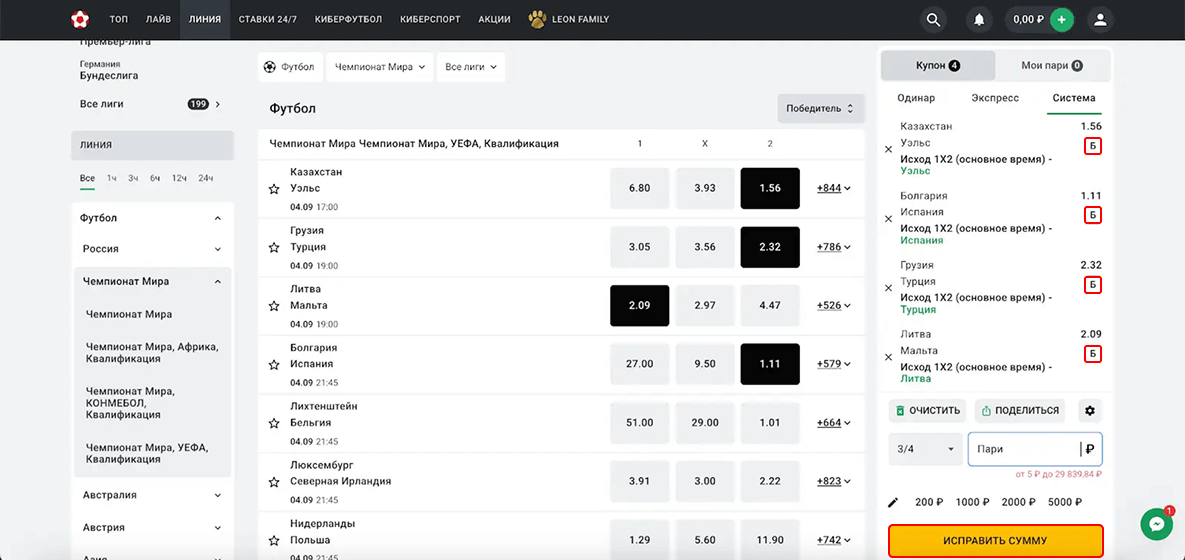This screenshot has width=1185, height=560.
Task: Switch to the Мои пари tab
Action: 1053,66
